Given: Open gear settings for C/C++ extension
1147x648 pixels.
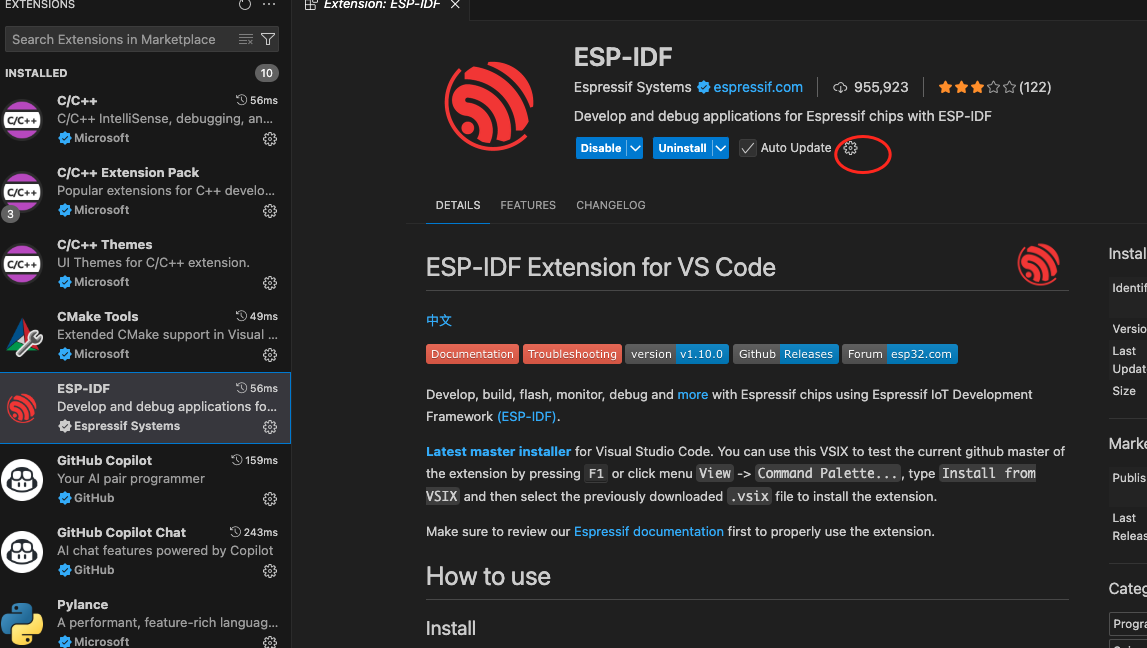Looking at the screenshot, I should [x=270, y=139].
